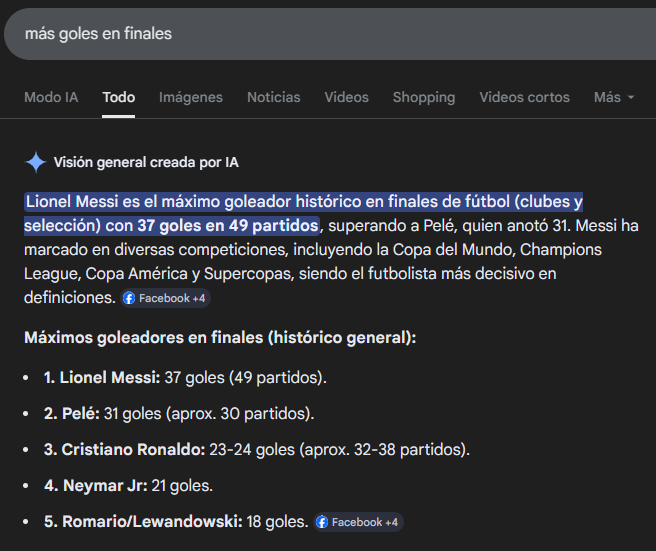Select the Todo tab

click(x=118, y=97)
